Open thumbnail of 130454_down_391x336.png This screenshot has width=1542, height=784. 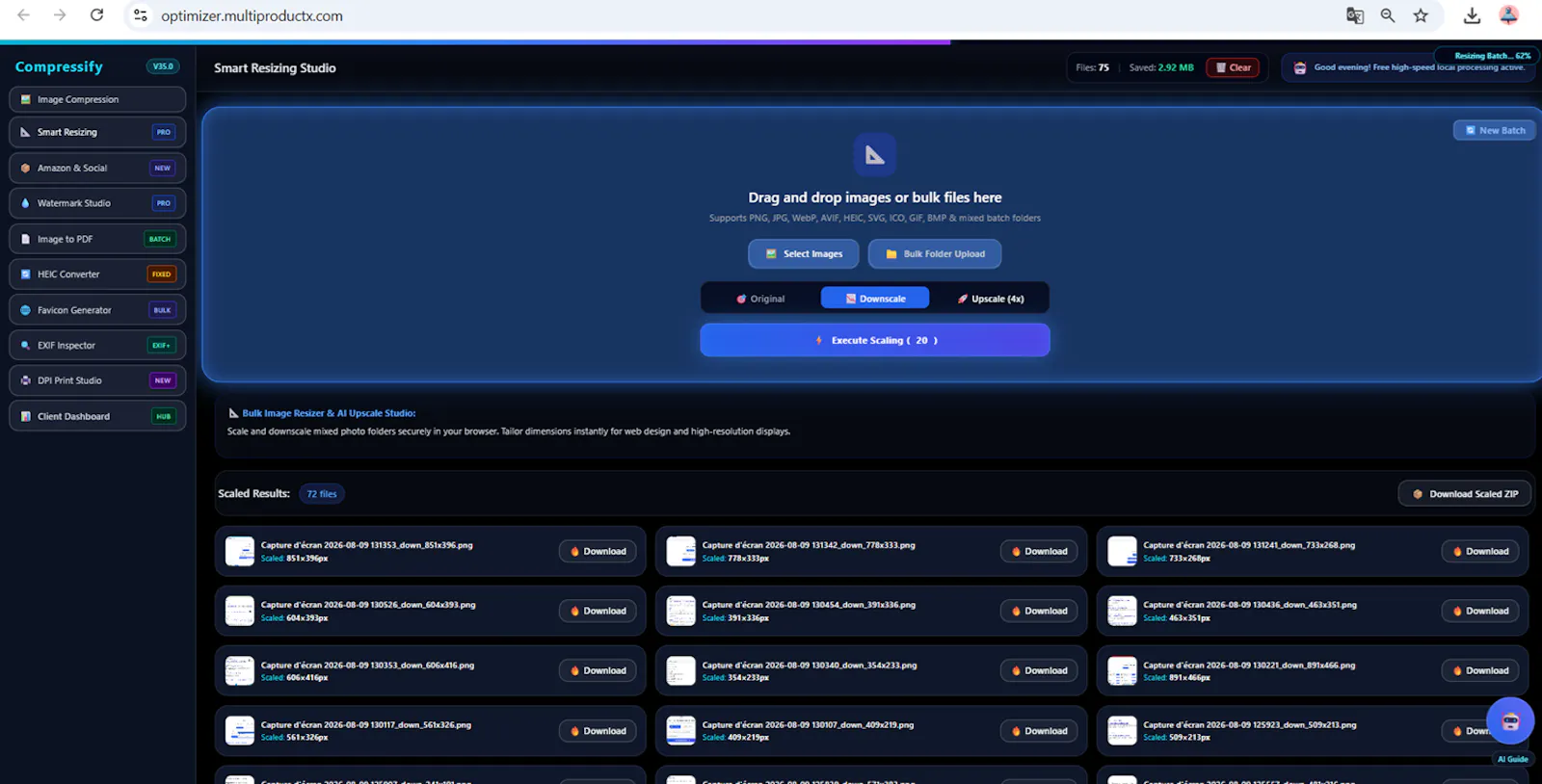coord(681,611)
